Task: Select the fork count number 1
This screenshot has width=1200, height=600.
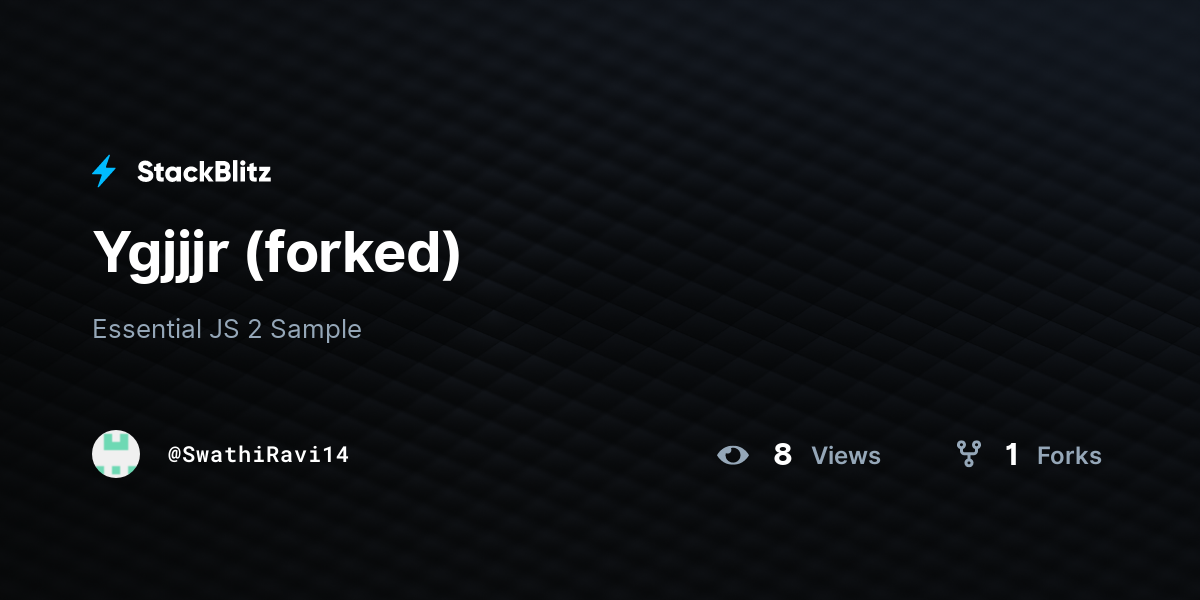Action: (1012, 455)
